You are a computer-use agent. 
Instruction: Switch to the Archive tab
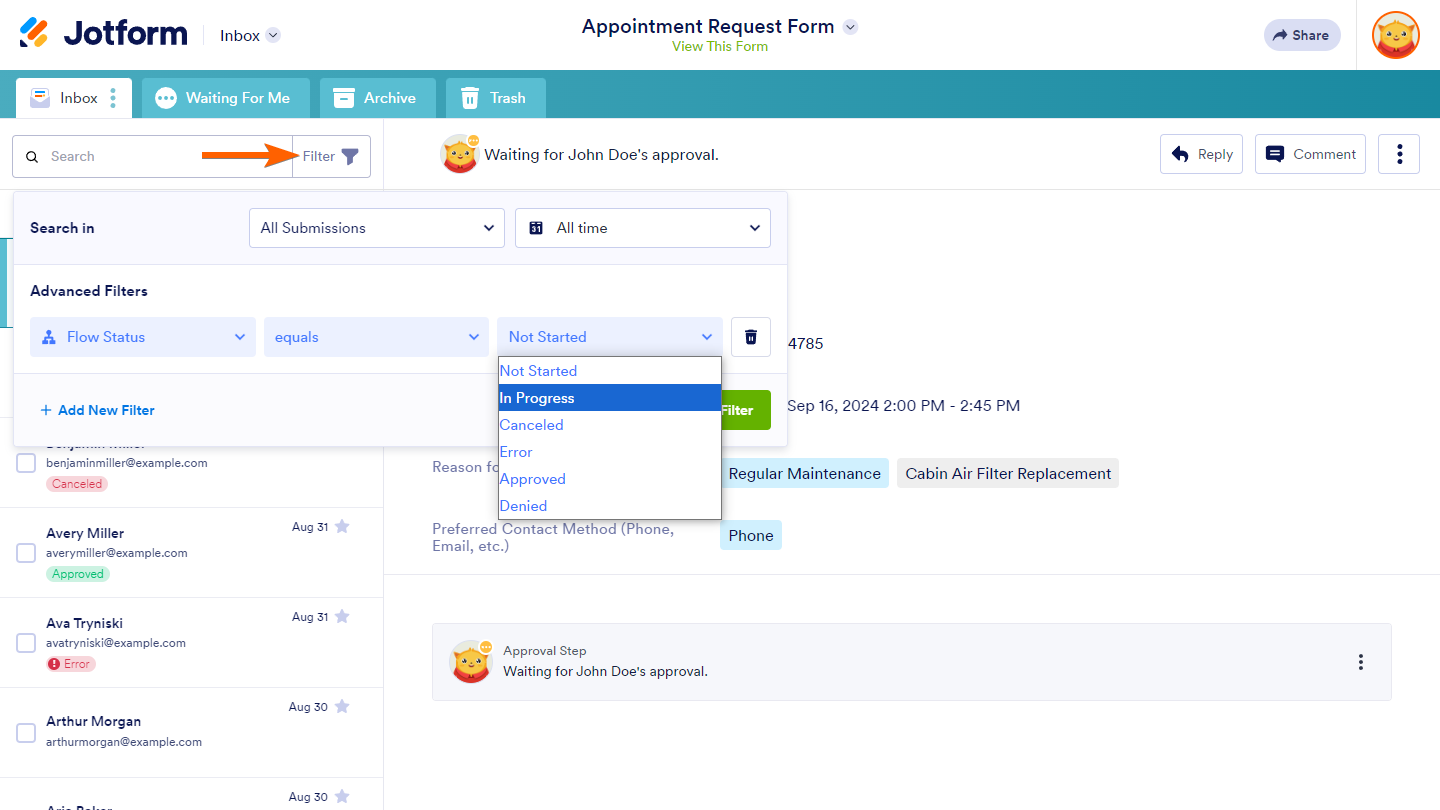pos(377,98)
